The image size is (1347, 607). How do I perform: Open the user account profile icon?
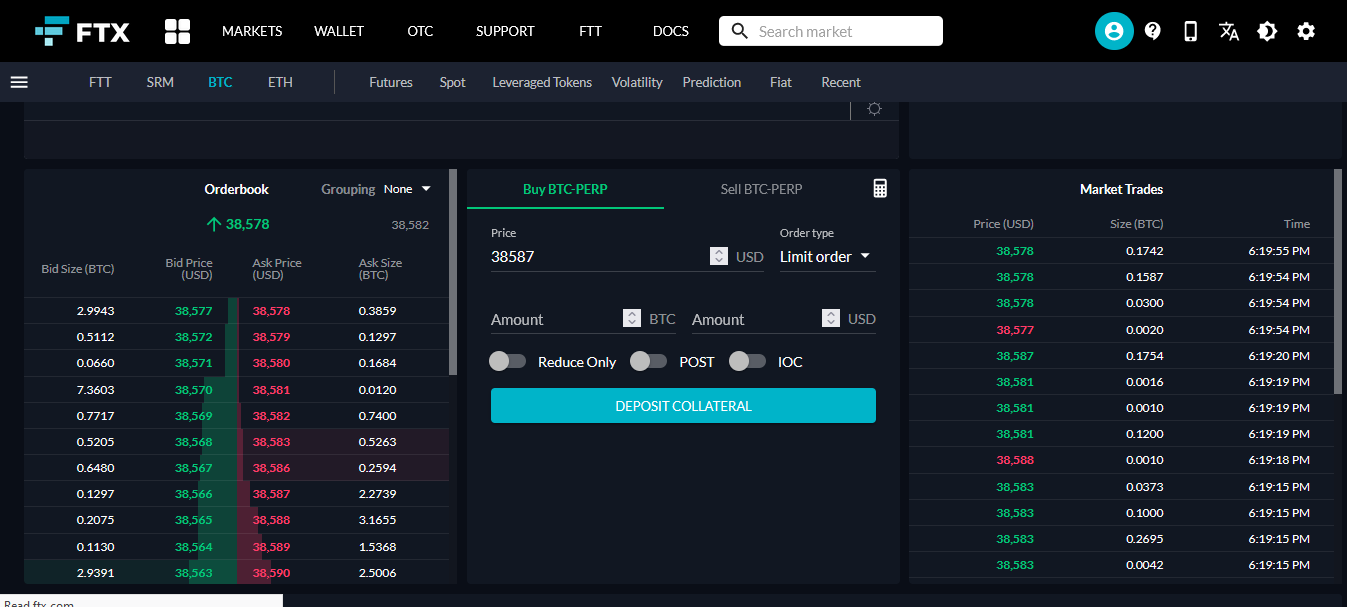click(x=1114, y=31)
